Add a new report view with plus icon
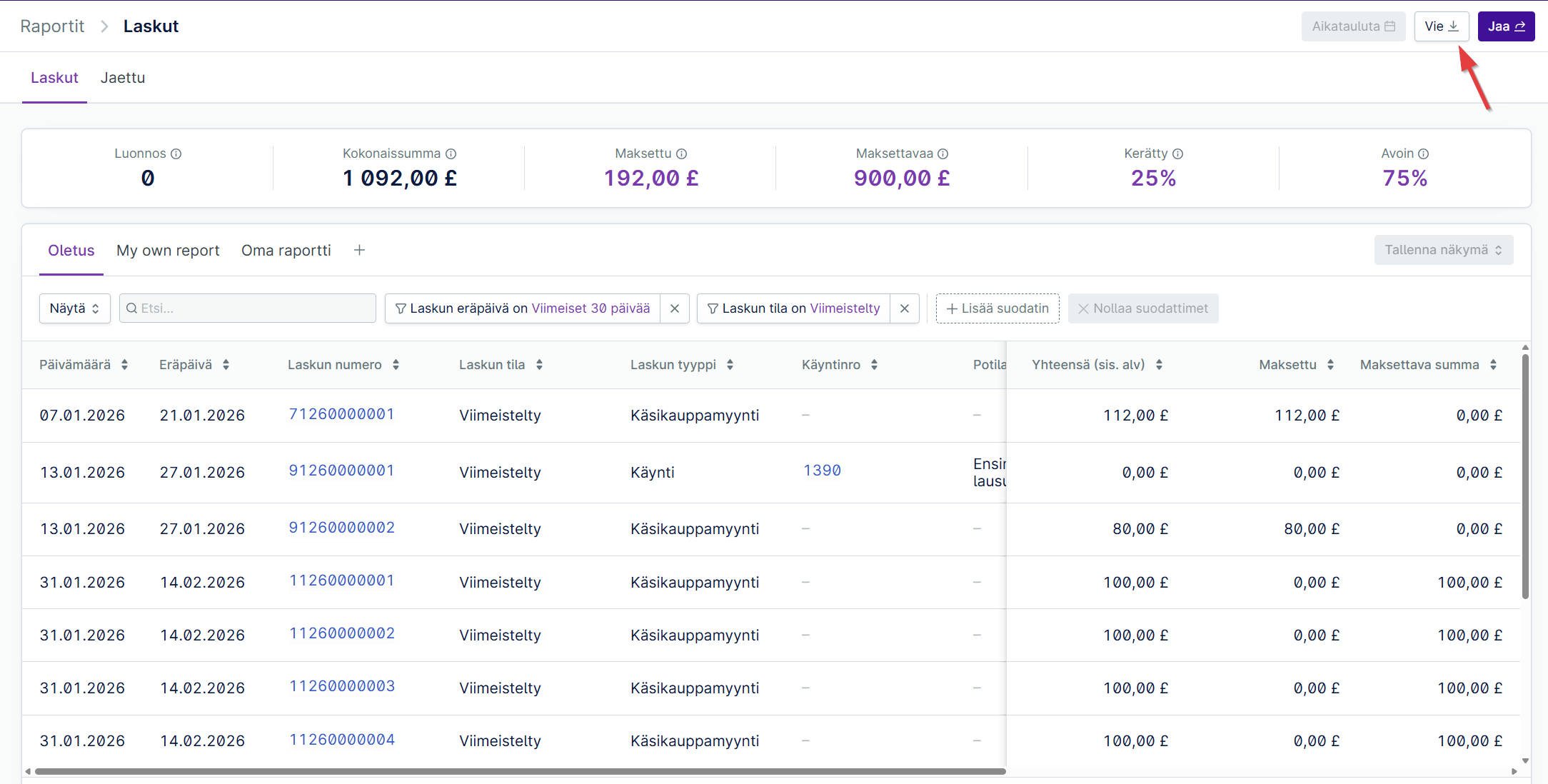This screenshot has height=784, width=1548. pos(360,250)
